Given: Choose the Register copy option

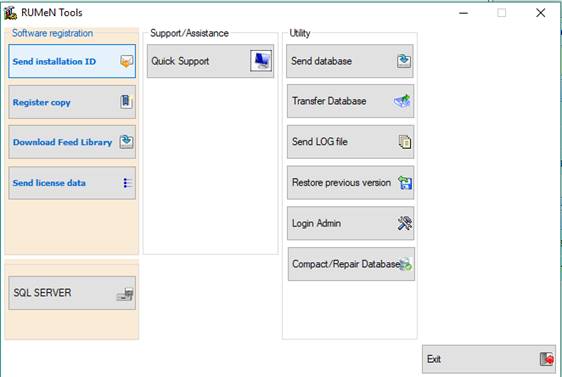Looking at the screenshot, I should [x=72, y=102].
